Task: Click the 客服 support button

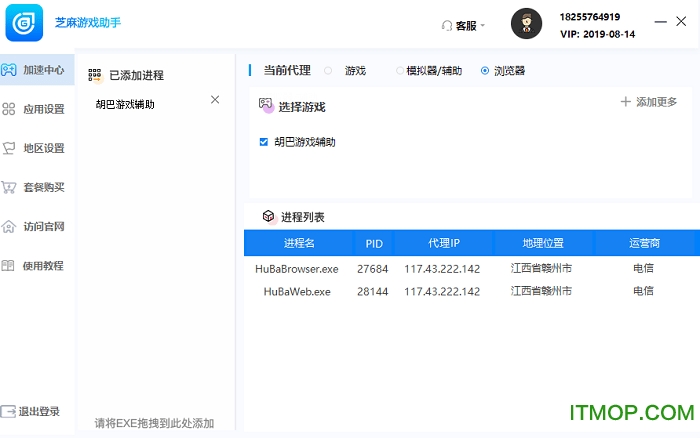Action: (463, 26)
